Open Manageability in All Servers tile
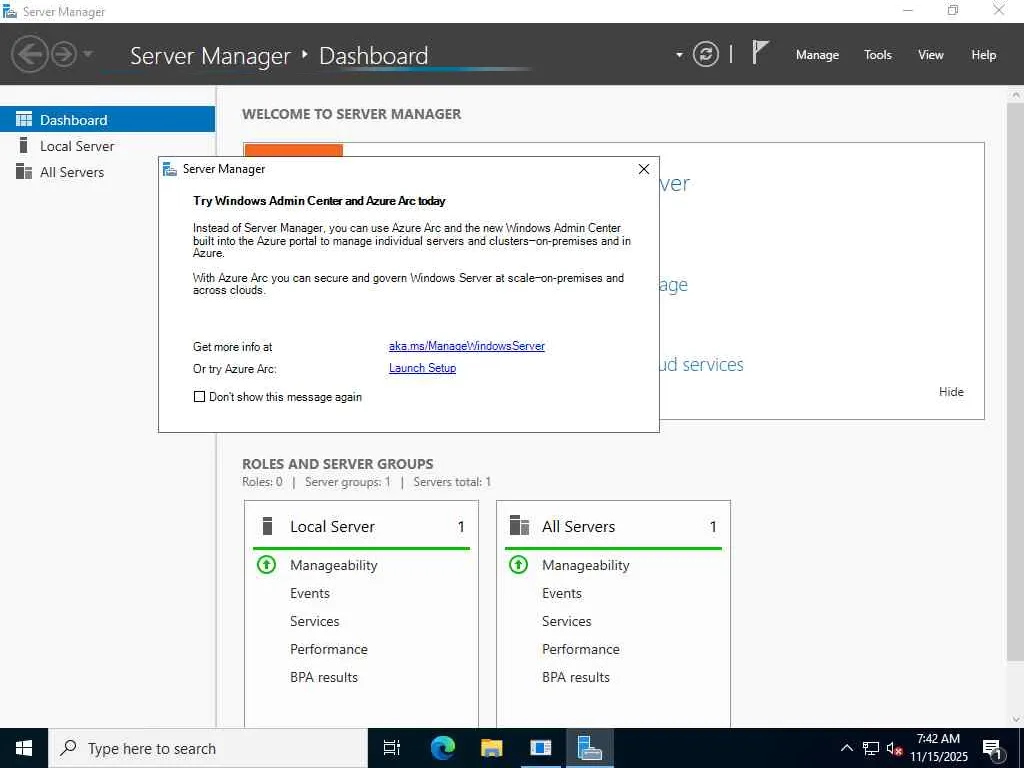1024x768 pixels. [586, 565]
